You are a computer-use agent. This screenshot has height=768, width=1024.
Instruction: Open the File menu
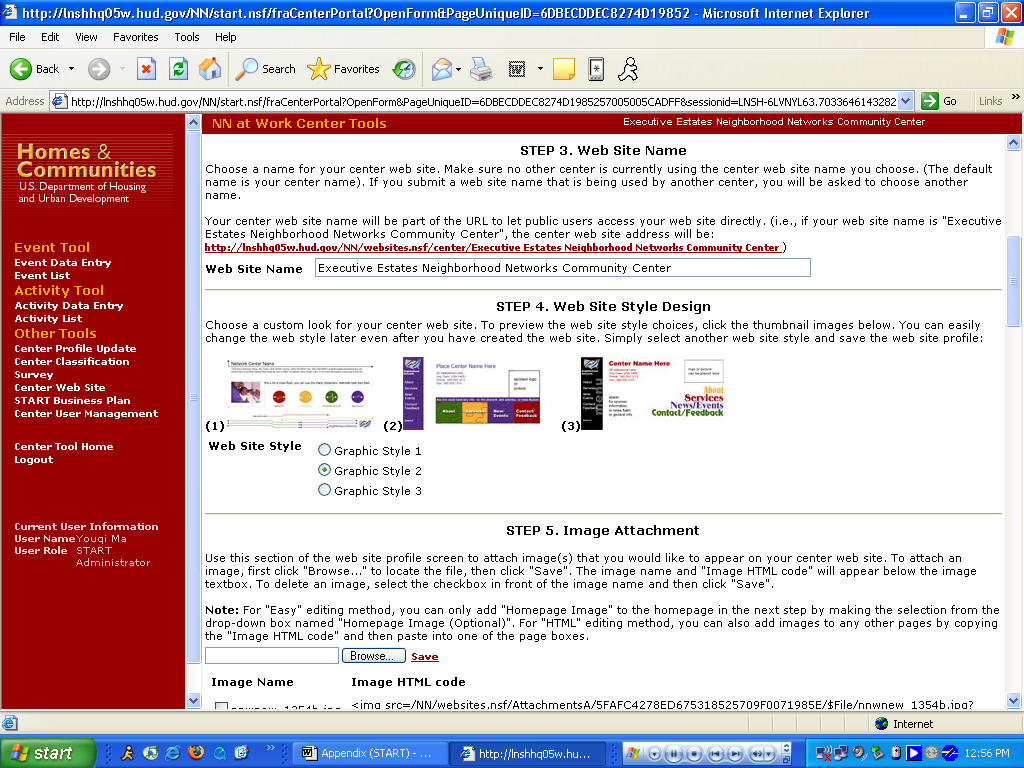(17, 37)
